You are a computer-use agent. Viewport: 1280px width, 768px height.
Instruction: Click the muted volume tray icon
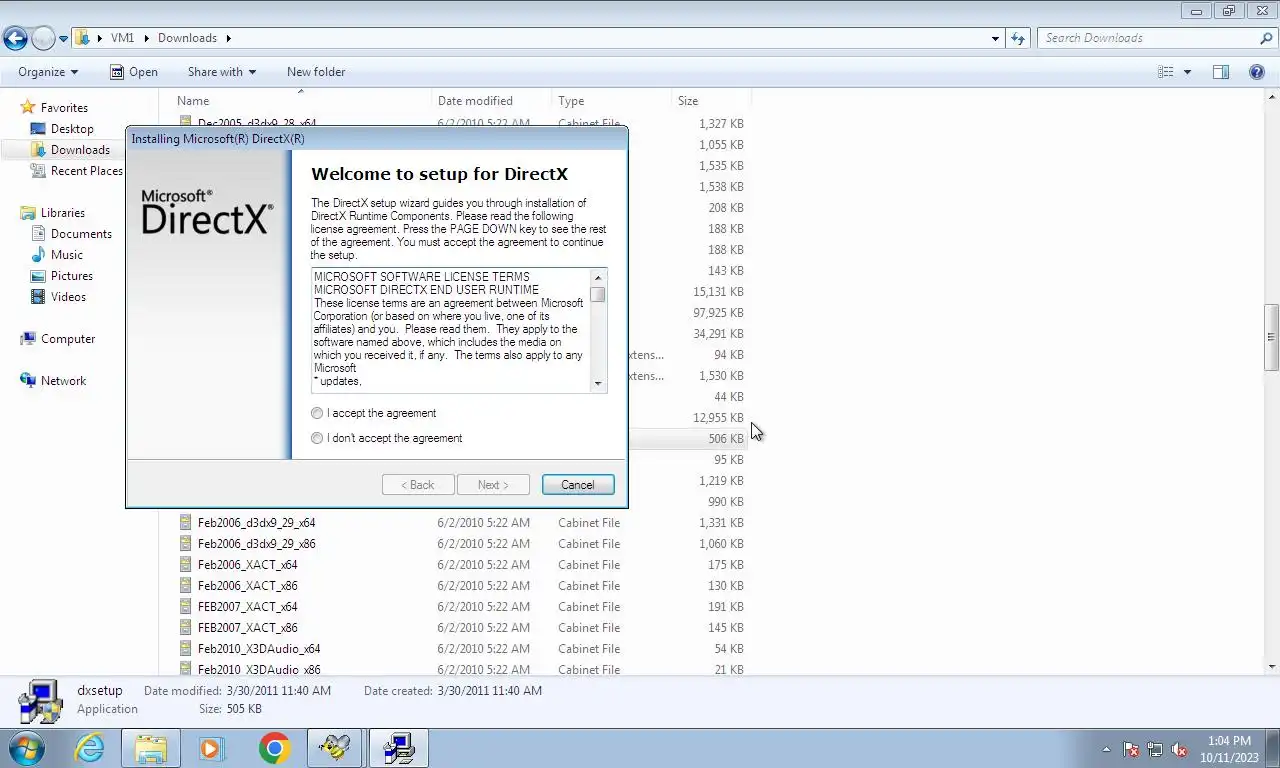1180,749
